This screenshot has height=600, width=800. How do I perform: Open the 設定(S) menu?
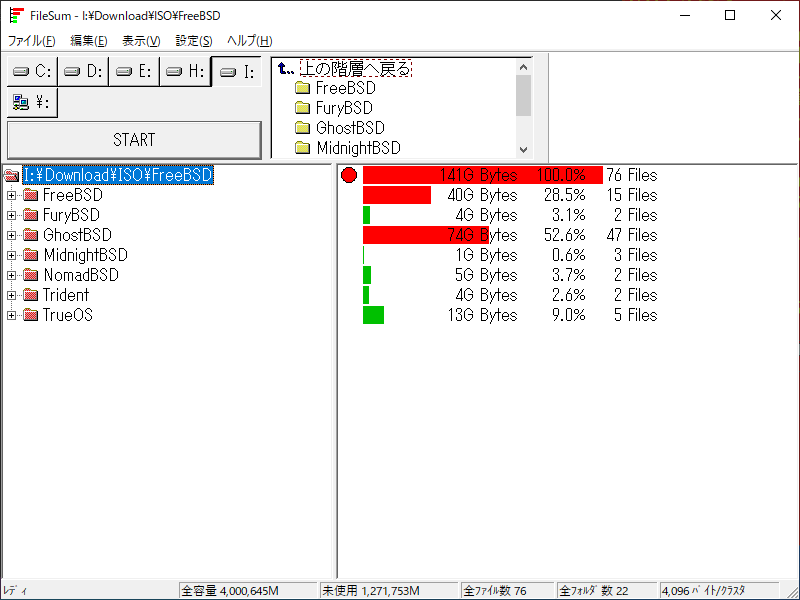point(194,41)
